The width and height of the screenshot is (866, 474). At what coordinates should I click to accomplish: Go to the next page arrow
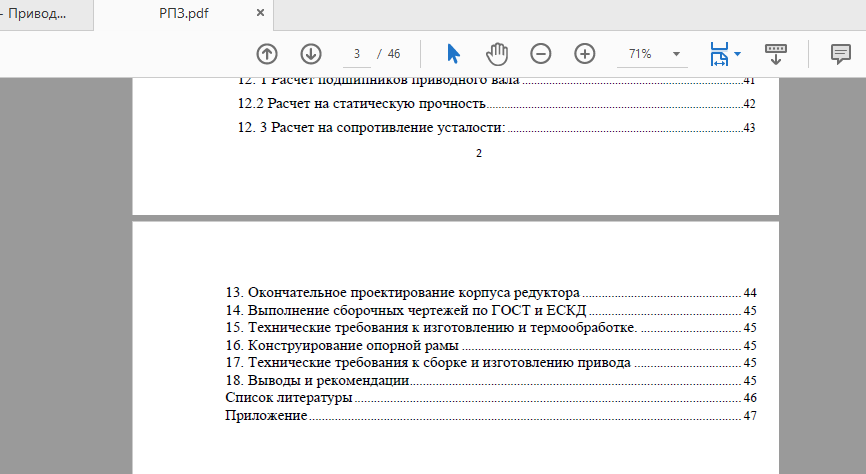311,54
